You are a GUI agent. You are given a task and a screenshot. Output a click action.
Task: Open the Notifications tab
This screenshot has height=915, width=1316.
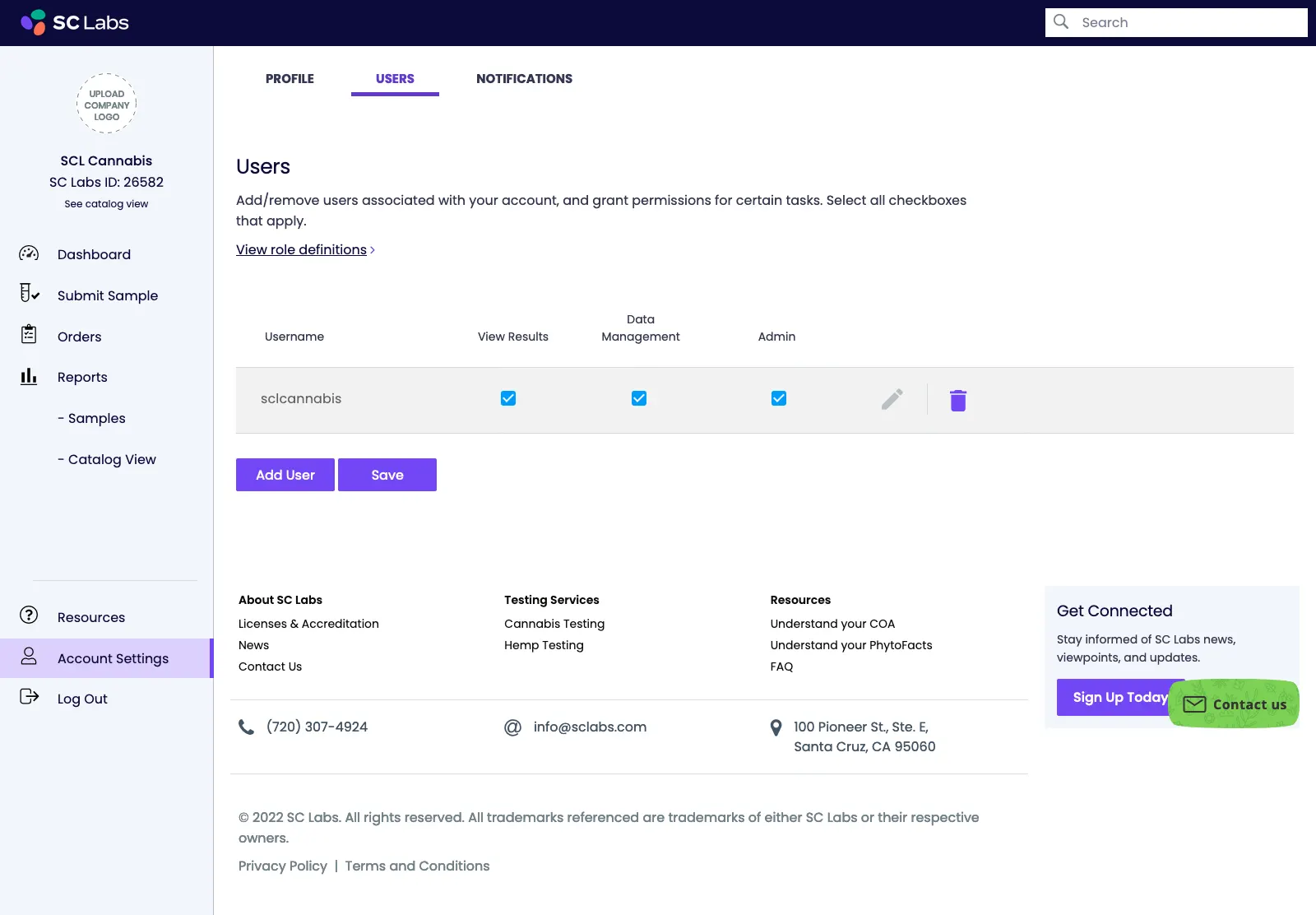tap(524, 79)
